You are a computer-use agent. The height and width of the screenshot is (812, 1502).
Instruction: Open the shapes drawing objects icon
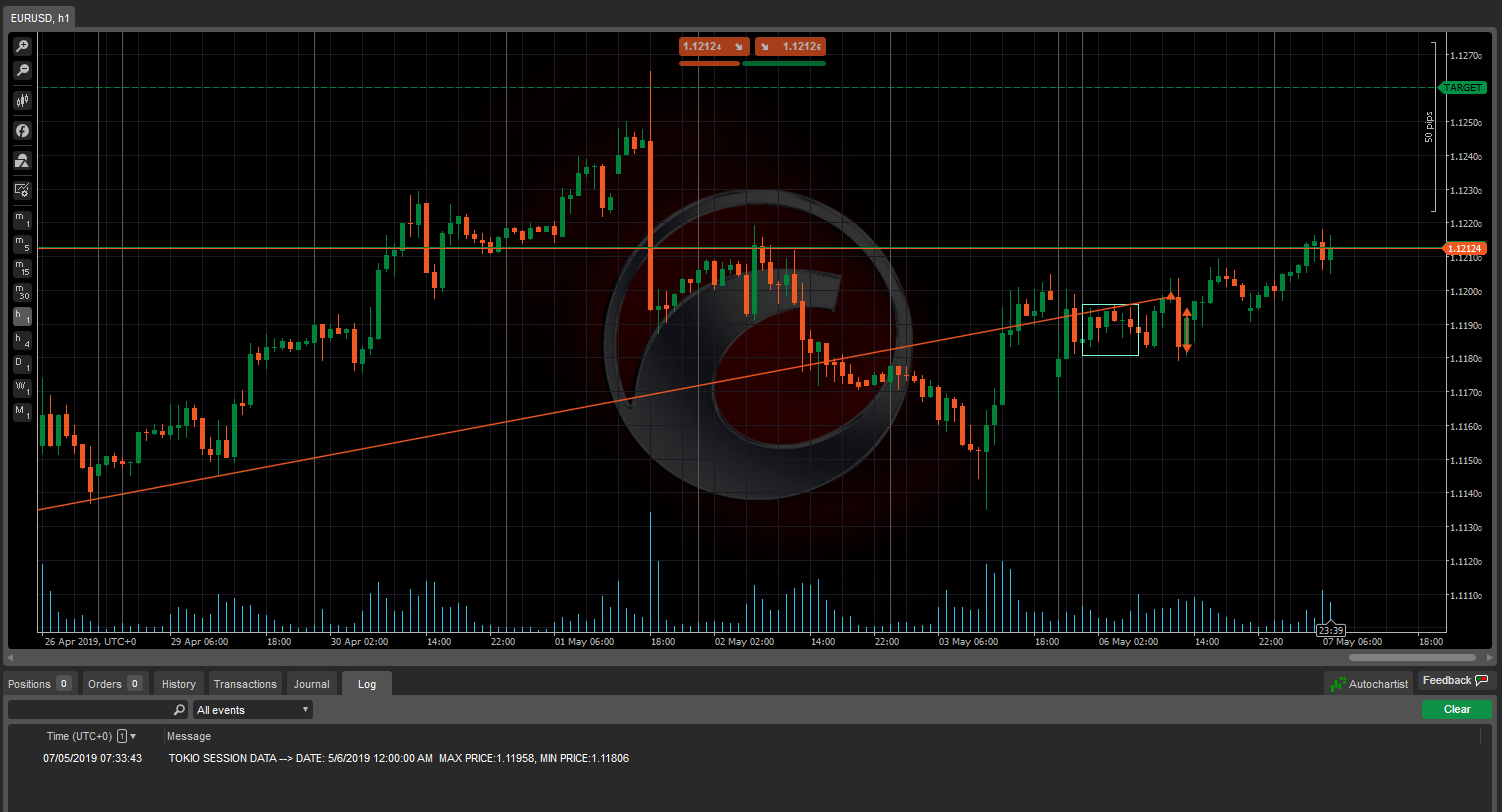(22, 160)
